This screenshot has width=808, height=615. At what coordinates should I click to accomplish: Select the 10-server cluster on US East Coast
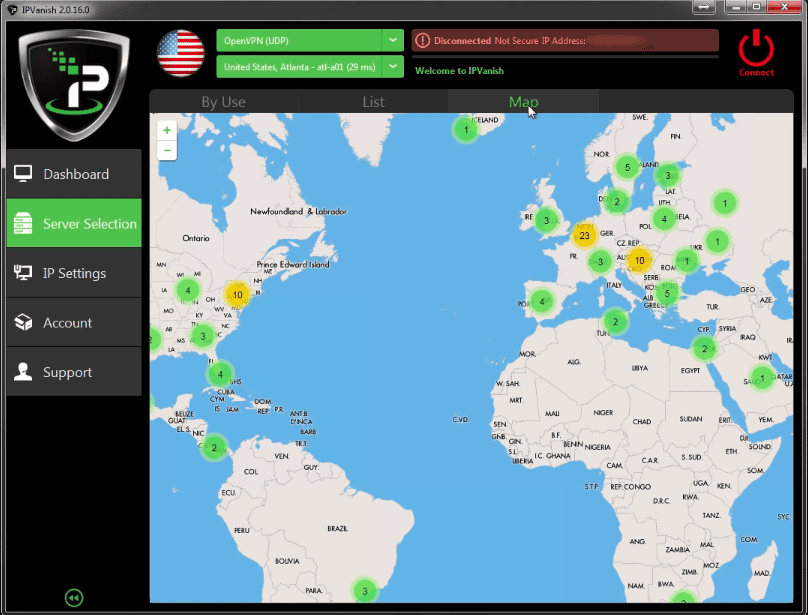pyautogui.click(x=238, y=295)
